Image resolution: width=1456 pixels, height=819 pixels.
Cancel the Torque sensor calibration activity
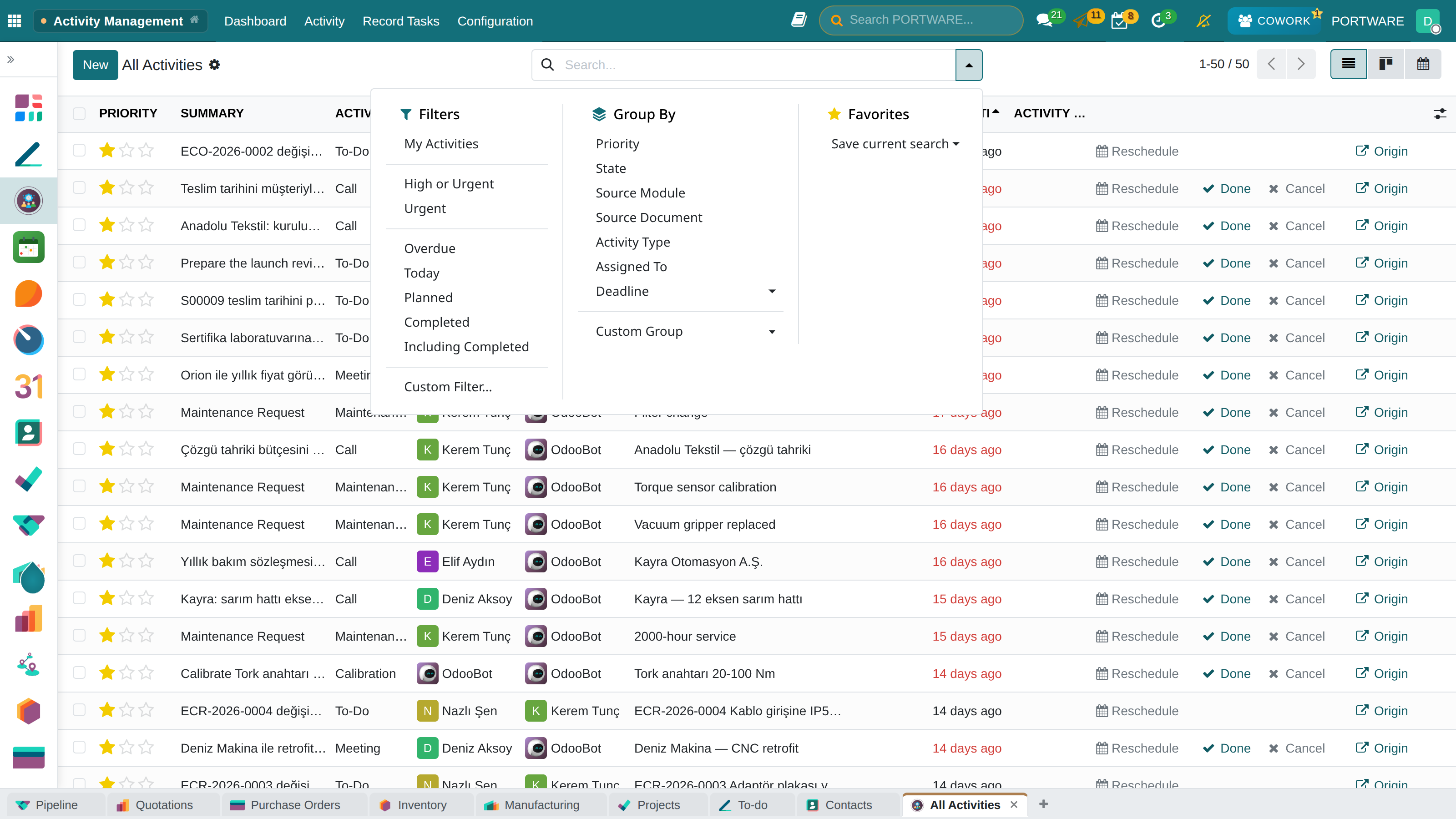click(x=1297, y=487)
